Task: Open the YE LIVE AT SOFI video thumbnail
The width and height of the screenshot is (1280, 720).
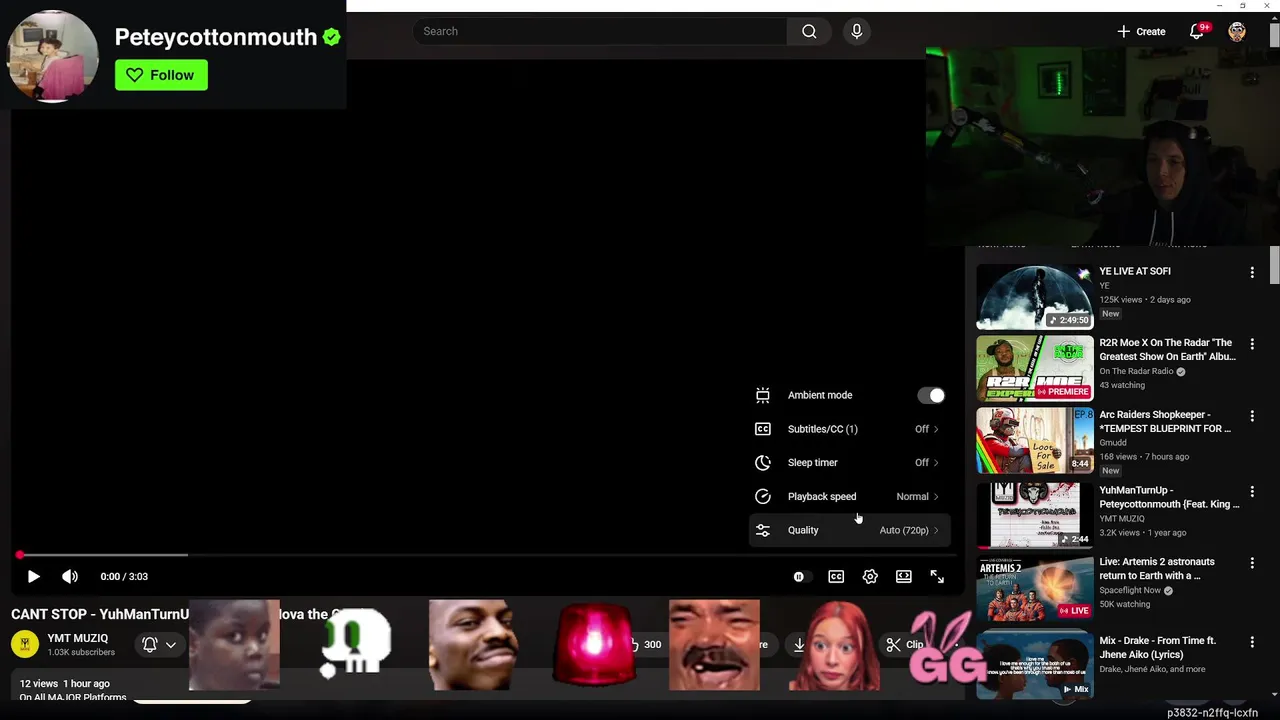Action: (x=1035, y=297)
